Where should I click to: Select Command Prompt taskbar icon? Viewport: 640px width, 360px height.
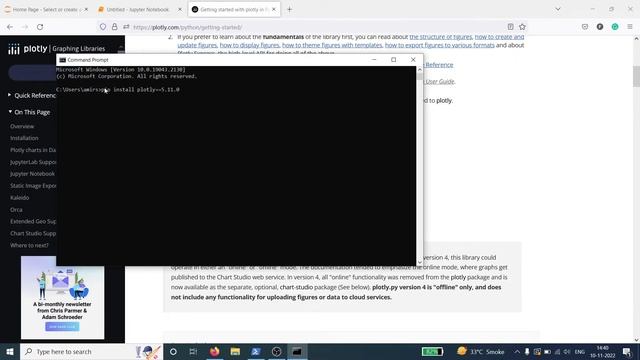pos(297,351)
